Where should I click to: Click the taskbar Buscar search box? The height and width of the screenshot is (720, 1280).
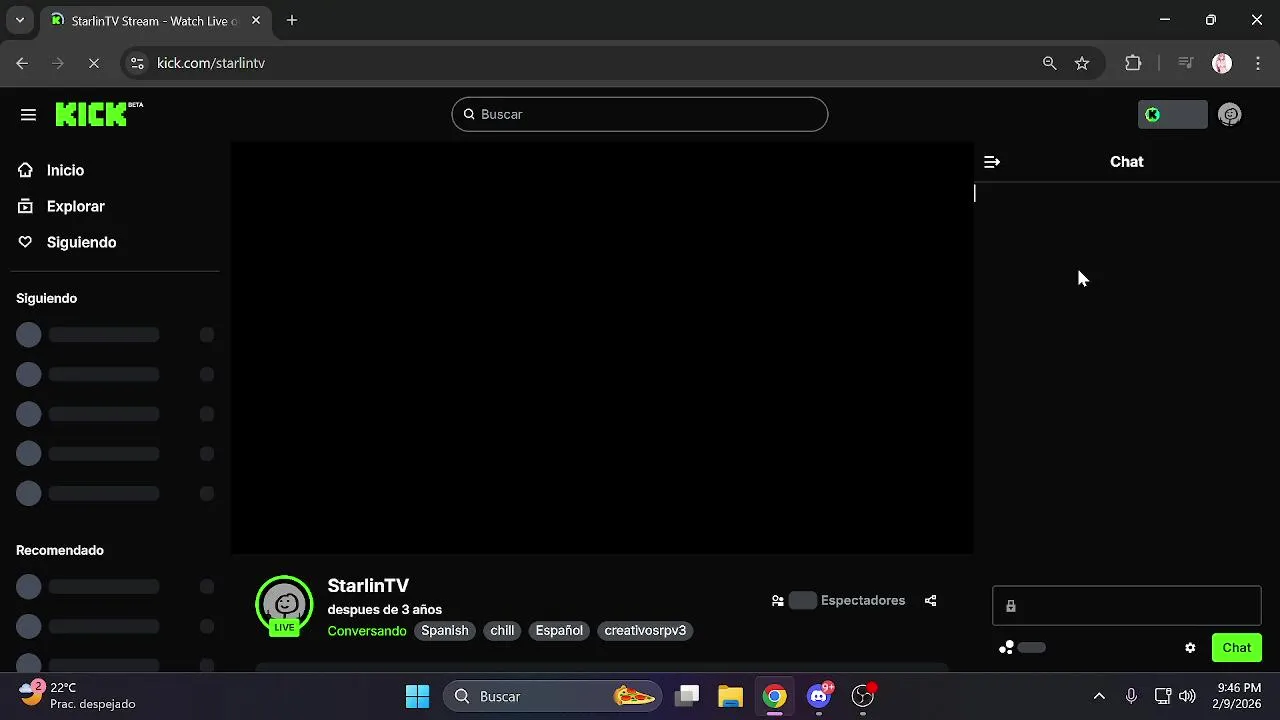[x=554, y=696]
